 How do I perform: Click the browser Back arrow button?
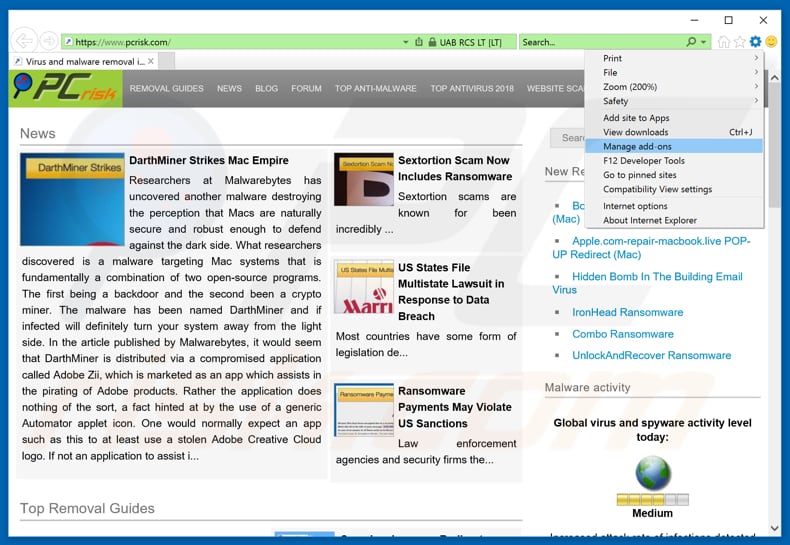coord(24,41)
